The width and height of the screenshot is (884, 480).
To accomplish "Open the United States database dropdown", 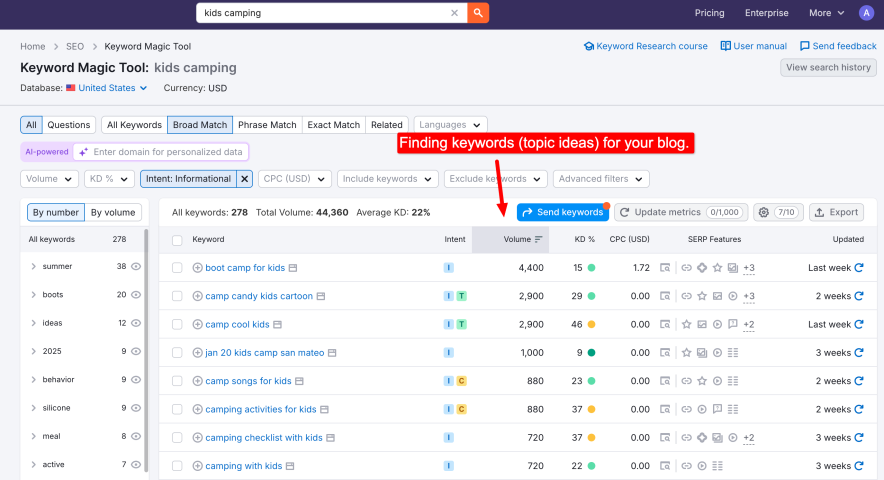I will pos(107,88).
